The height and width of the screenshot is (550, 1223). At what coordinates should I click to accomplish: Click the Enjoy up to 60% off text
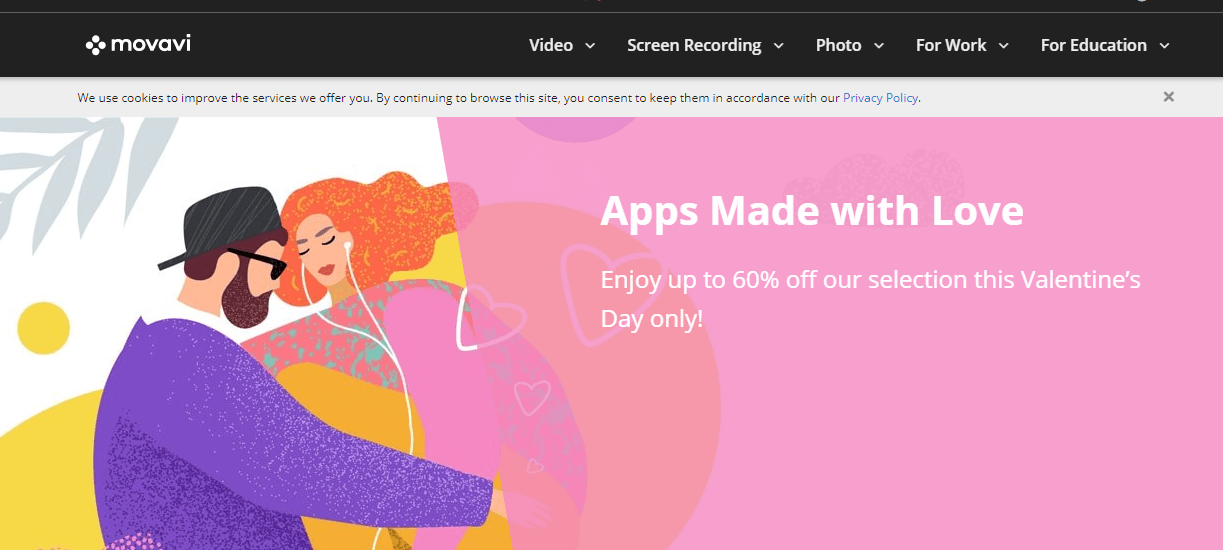click(x=870, y=299)
